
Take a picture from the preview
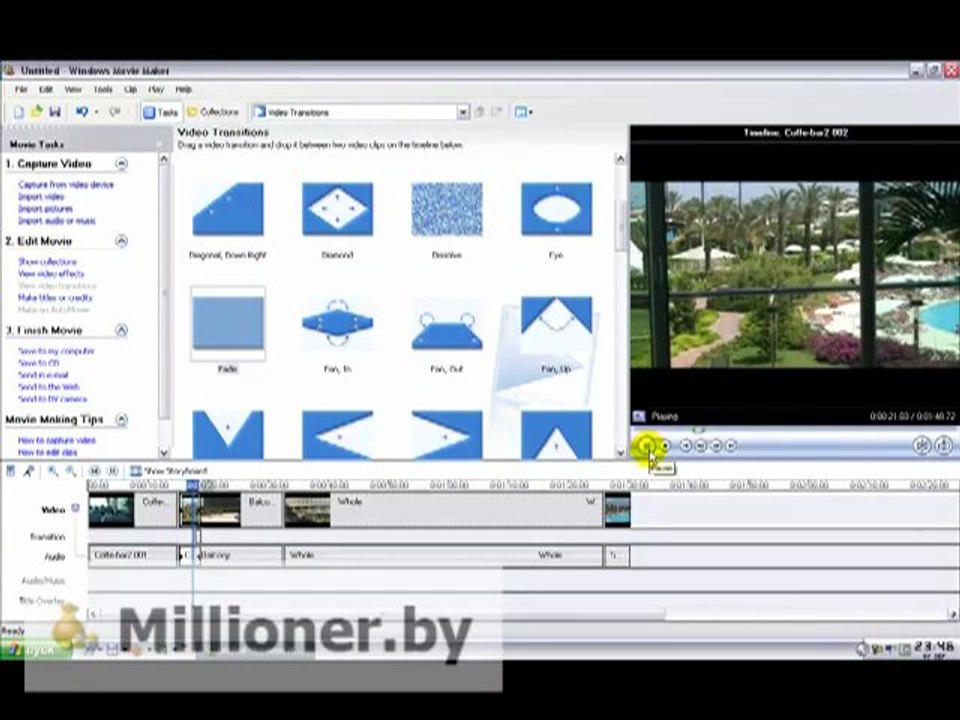[943, 445]
